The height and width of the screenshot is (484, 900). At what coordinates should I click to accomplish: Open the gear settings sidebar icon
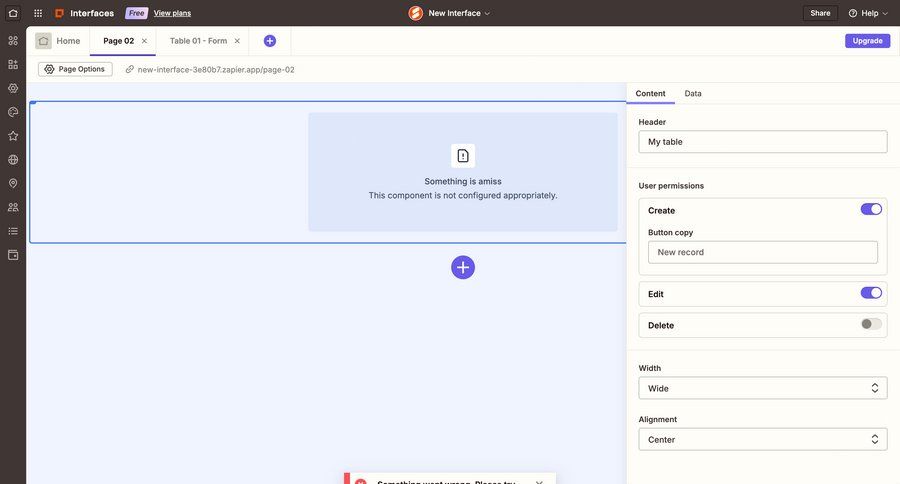tap(13, 88)
